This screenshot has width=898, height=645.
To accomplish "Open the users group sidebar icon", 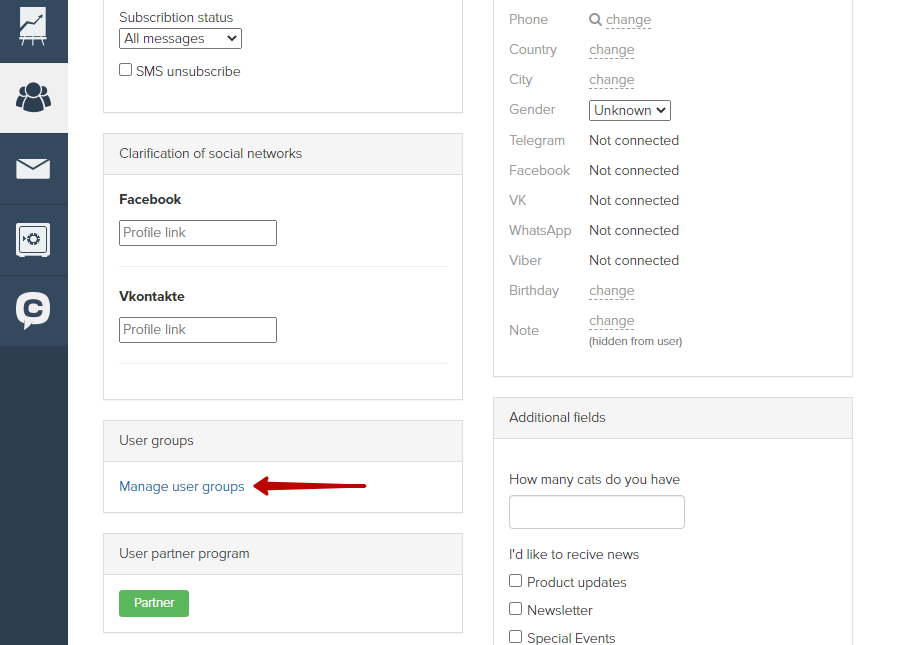I will (33, 97).
